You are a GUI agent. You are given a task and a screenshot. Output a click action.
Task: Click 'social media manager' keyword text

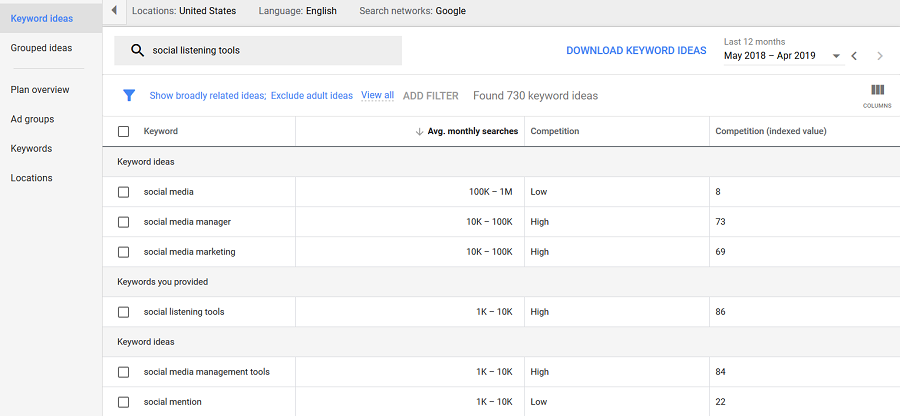pos(187,222)
